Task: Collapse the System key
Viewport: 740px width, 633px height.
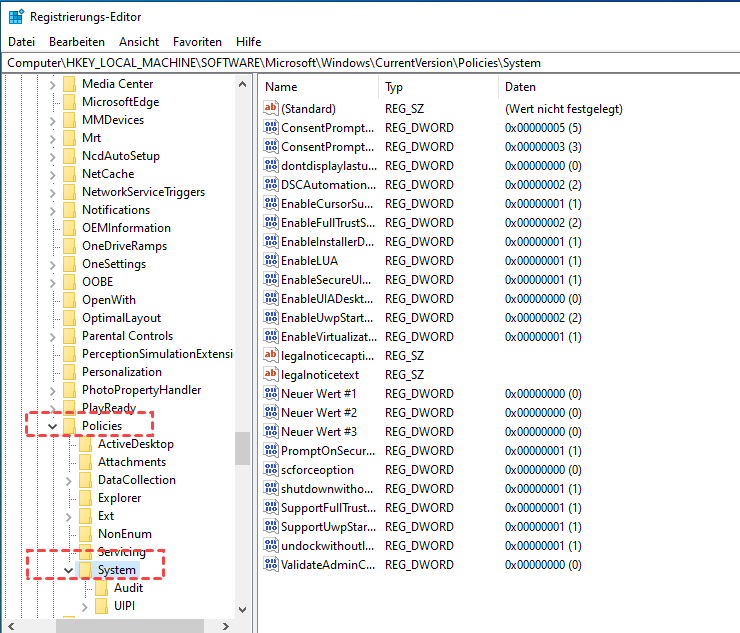Action: pyautogui.click(x=68, y=570)
